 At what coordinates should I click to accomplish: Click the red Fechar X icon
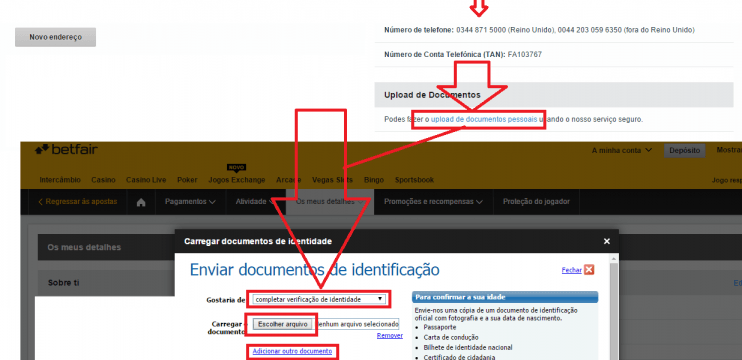pos(589,270)
